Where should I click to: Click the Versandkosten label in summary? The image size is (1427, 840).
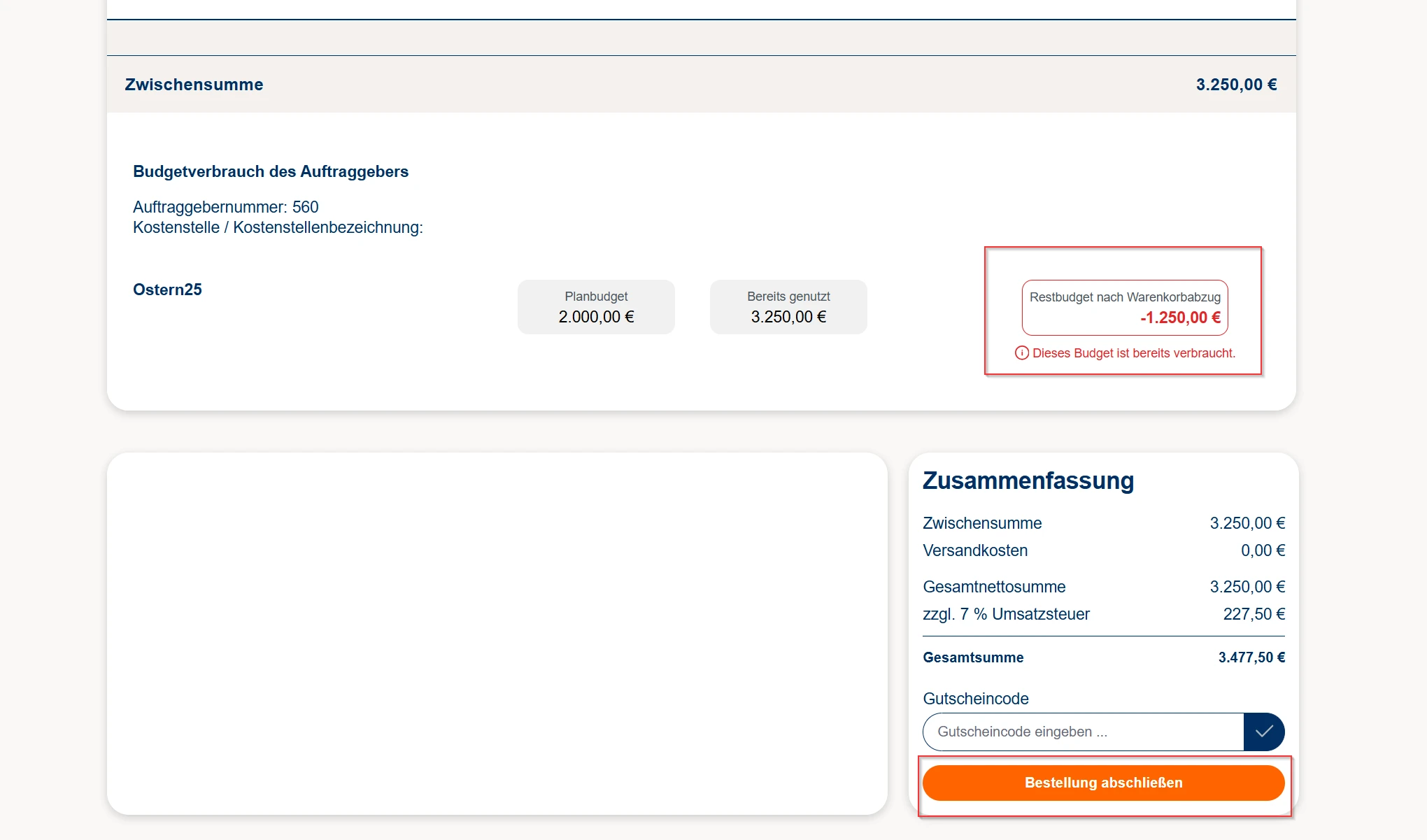pos(975,550)
